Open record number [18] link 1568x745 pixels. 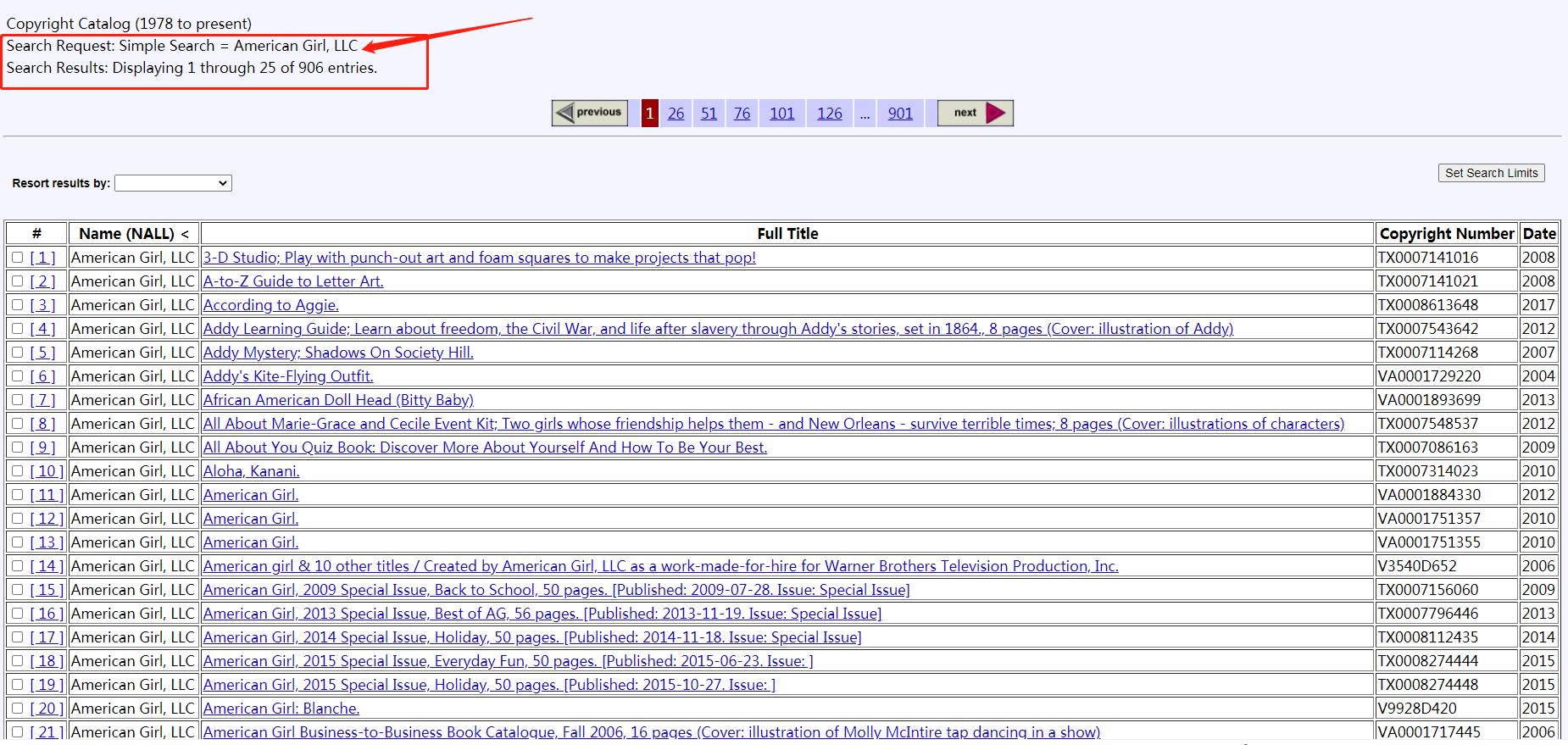(x=47, y=661)
